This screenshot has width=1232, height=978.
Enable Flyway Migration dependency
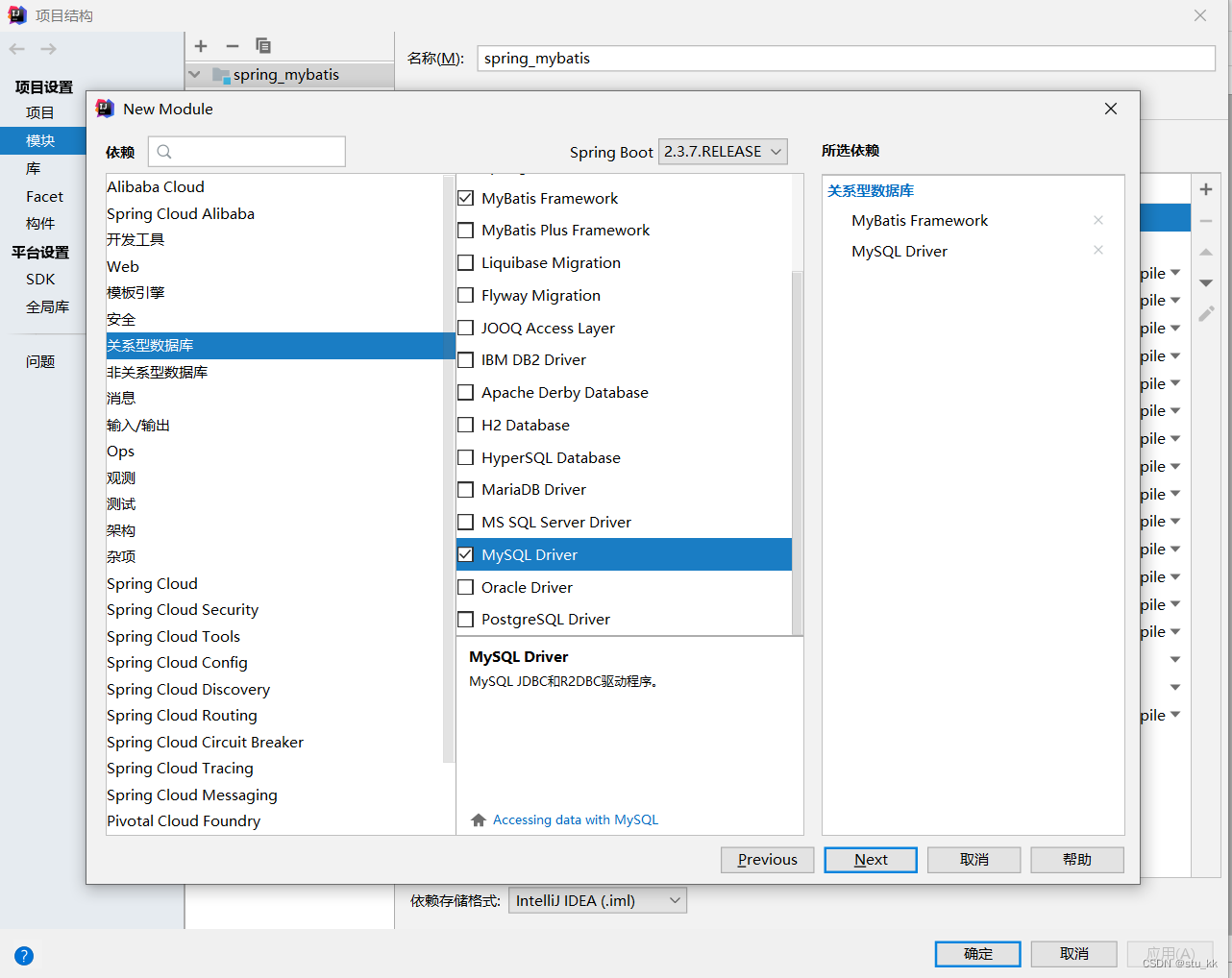pos(466,295)
